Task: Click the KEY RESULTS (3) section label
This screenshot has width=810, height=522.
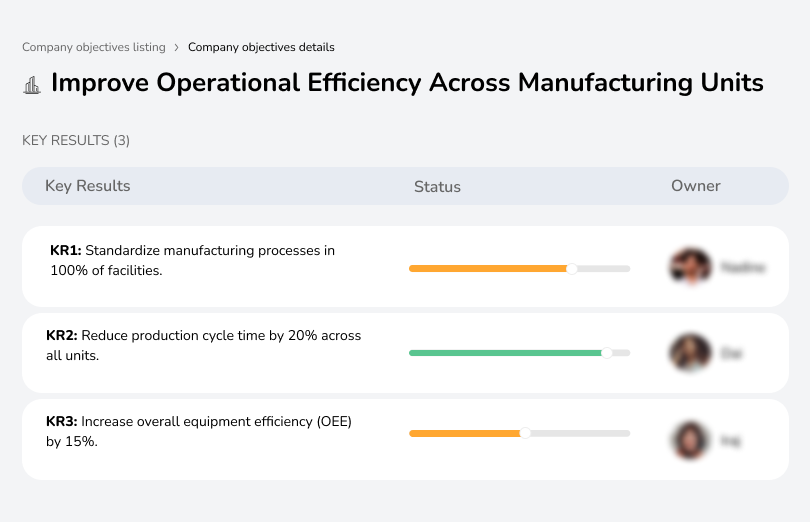Action: [x=76, y=141]
